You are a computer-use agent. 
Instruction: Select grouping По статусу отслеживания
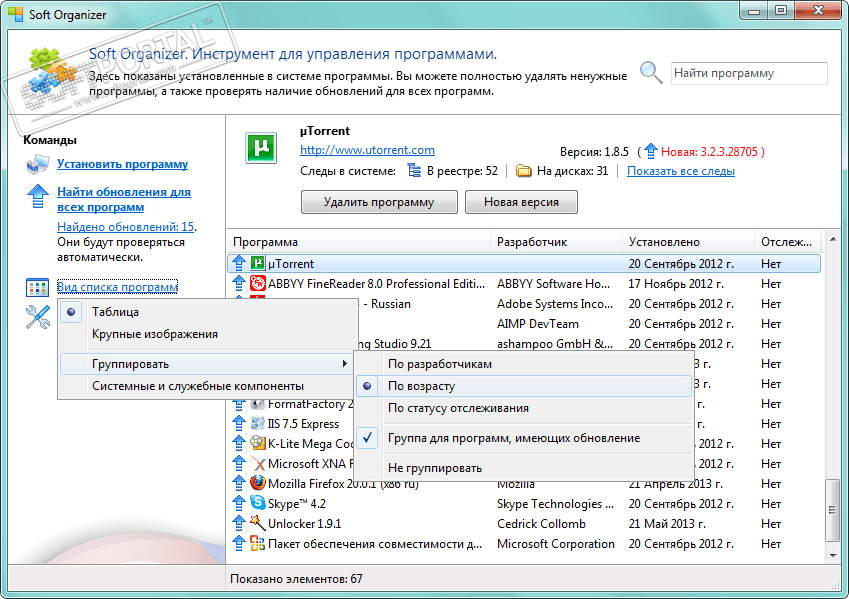524,408
